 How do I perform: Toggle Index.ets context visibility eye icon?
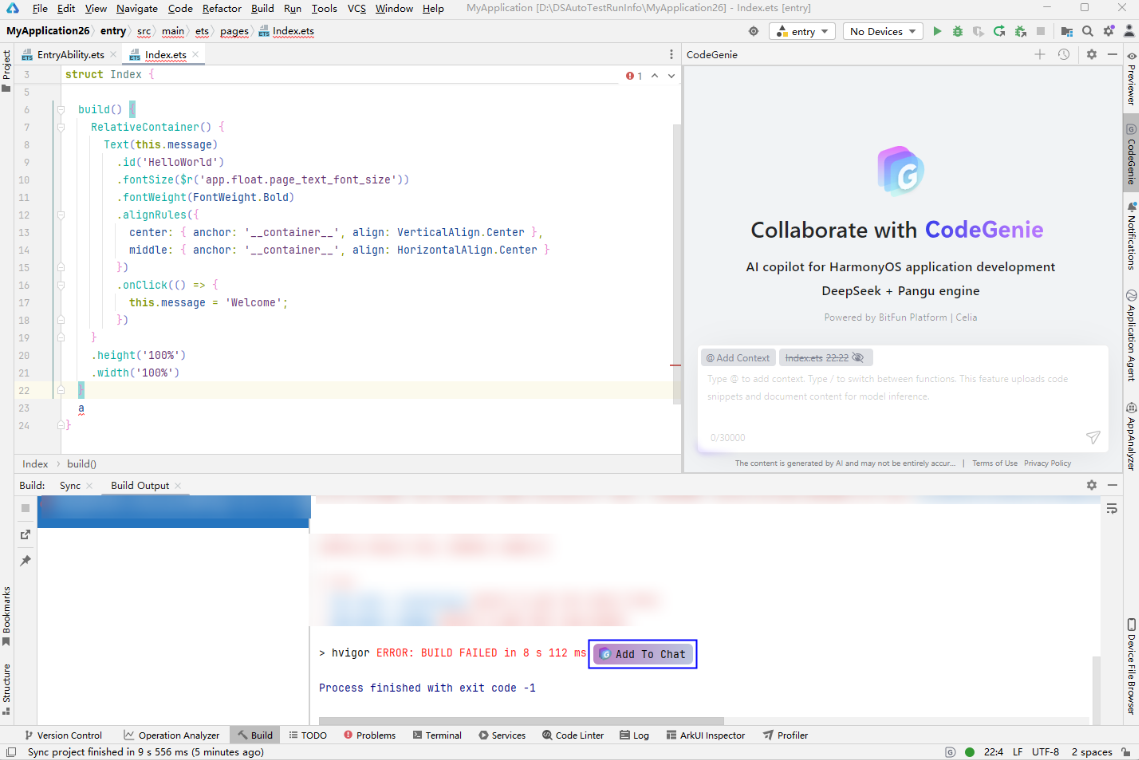[x=858, y=357]
